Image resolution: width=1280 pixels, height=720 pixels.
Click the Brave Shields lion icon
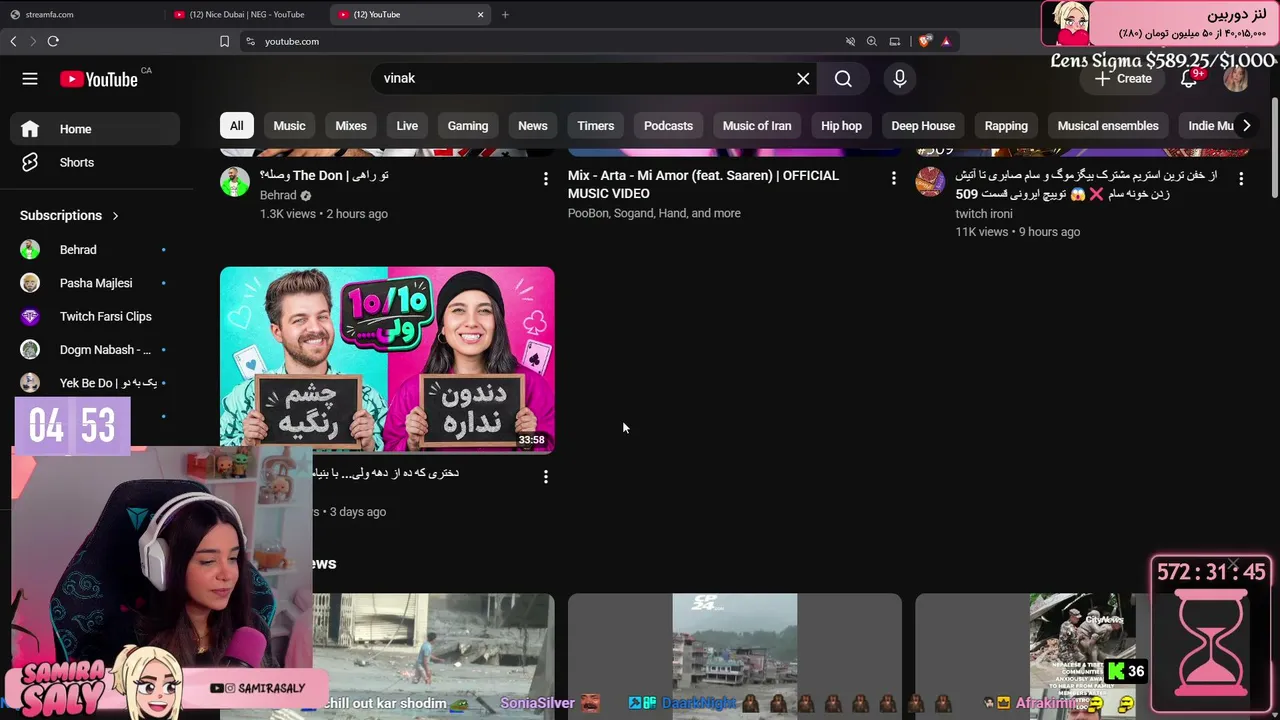click(x=925, y=41)
